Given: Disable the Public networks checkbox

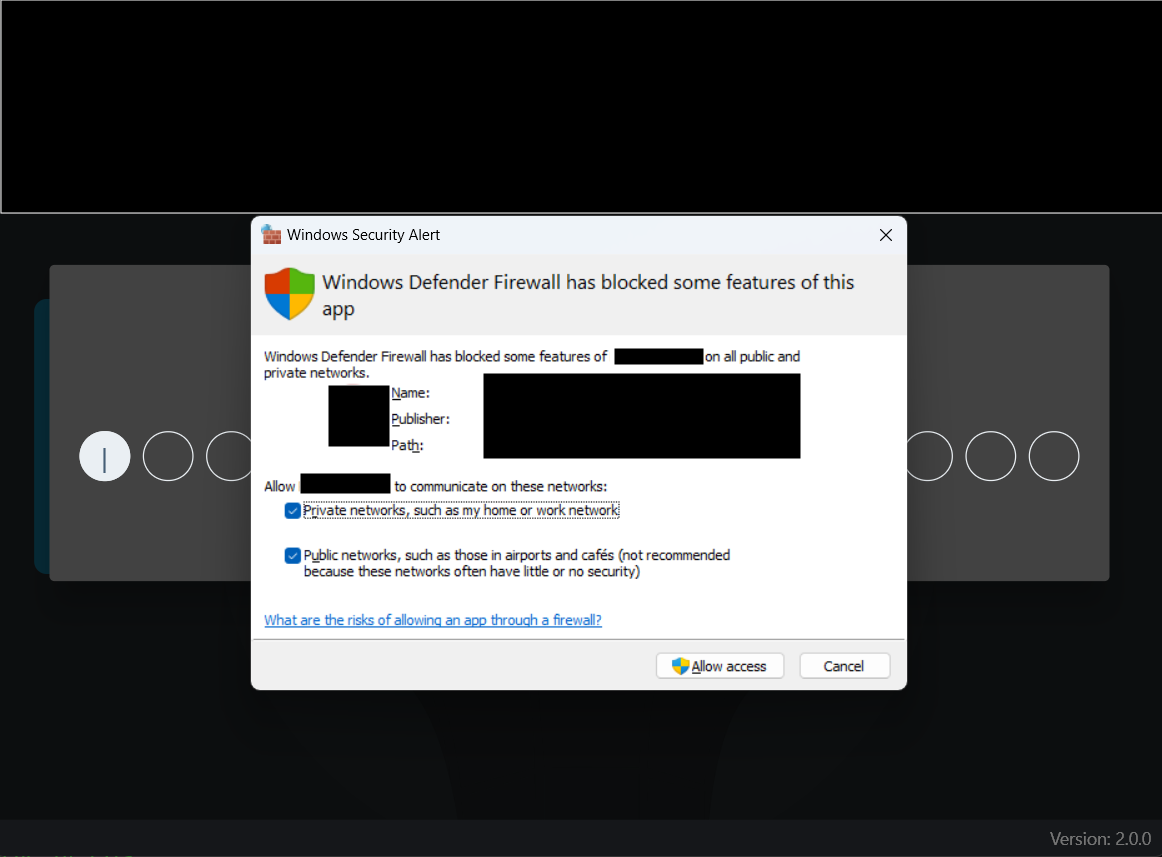Looking at the screenshot, I should pos(292,555).
